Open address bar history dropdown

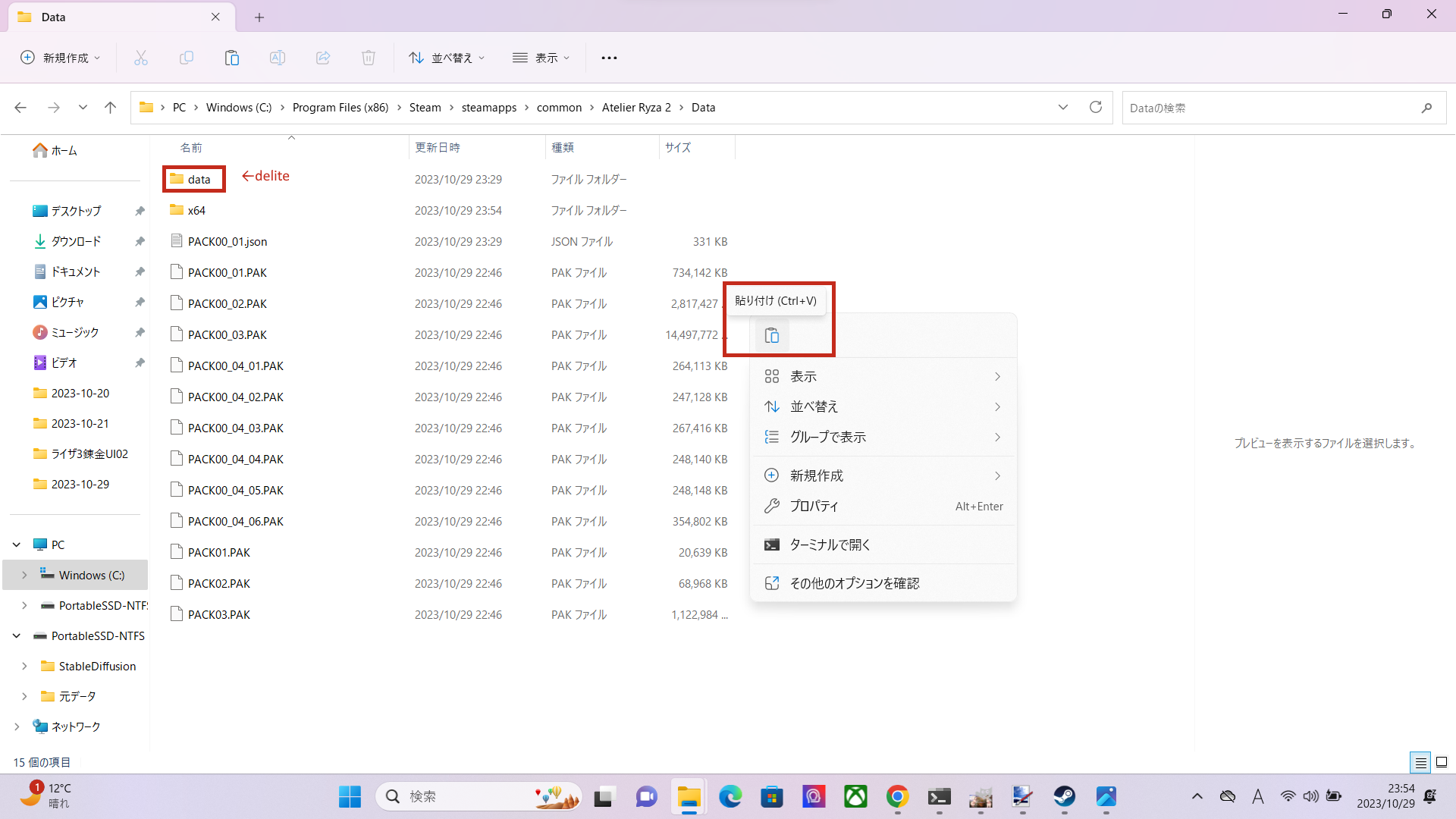tap(1063, 108)
